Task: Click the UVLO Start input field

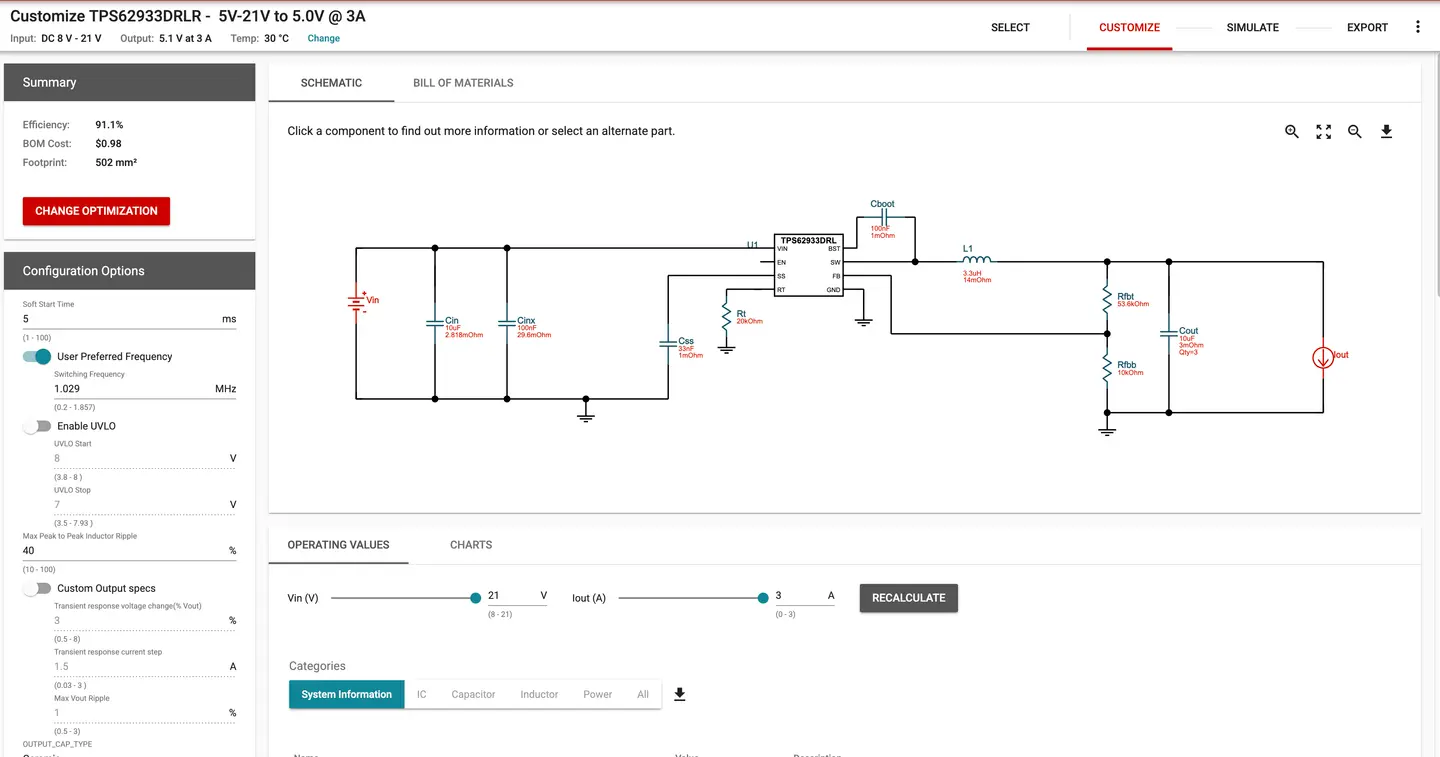Action: pos(145,458)
